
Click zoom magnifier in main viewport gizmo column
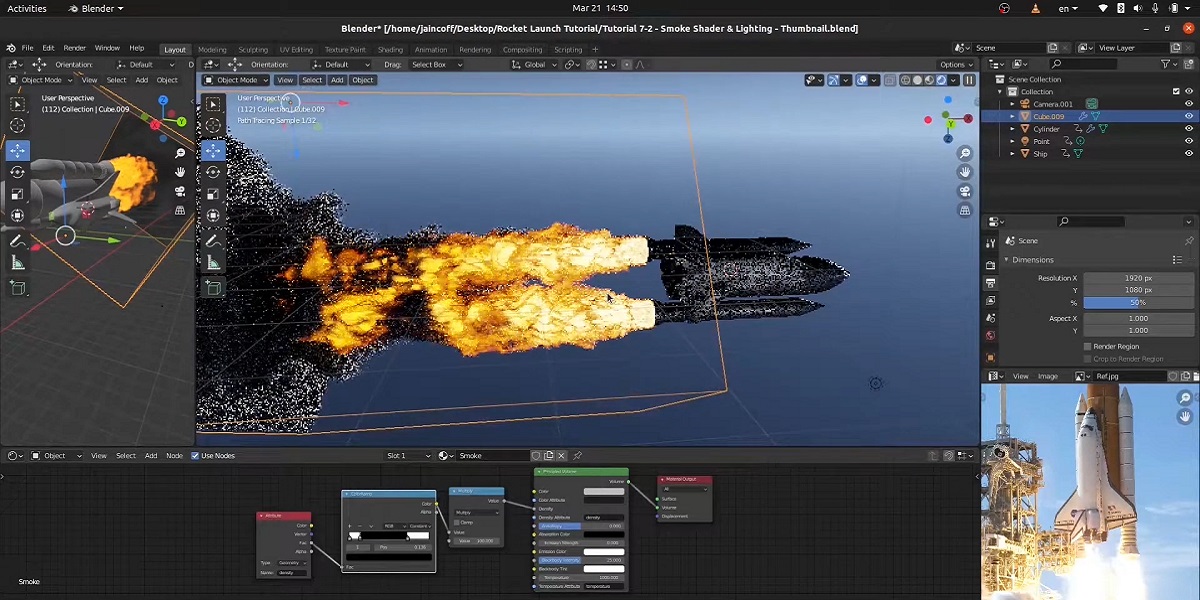(x=965, y=153)
